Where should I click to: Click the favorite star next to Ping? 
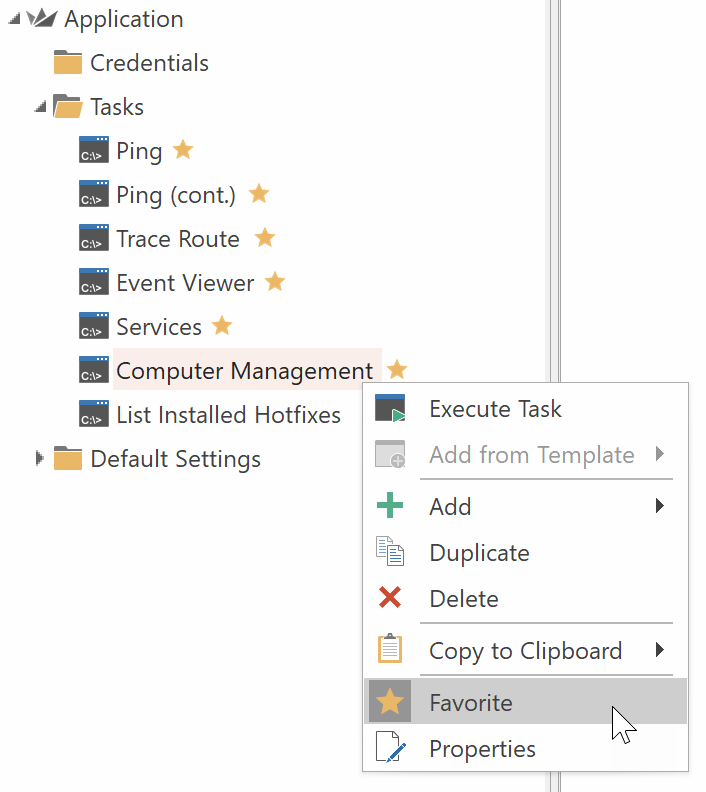183,150
